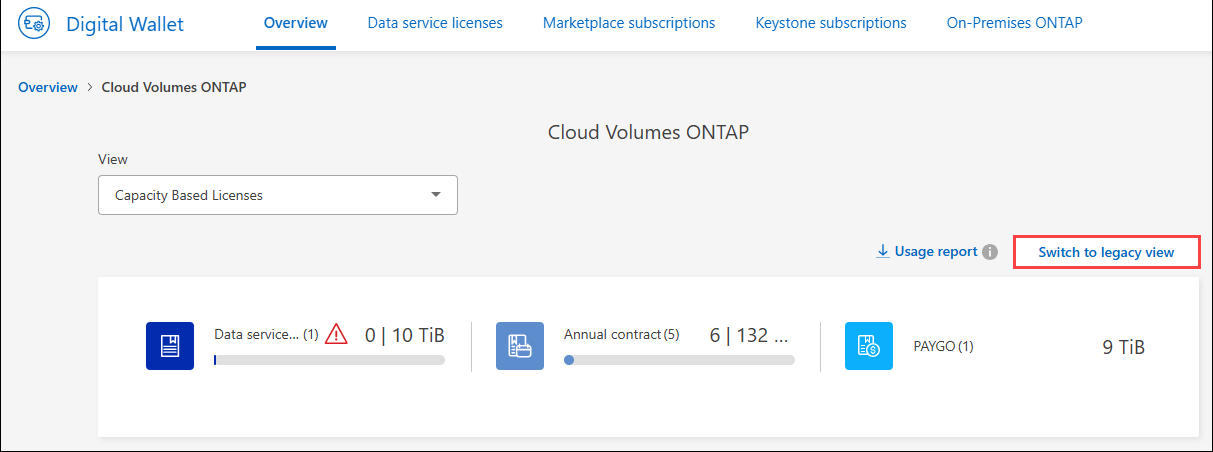Click the Usage report download icon
1213x452 pixels.
point(883,252)
